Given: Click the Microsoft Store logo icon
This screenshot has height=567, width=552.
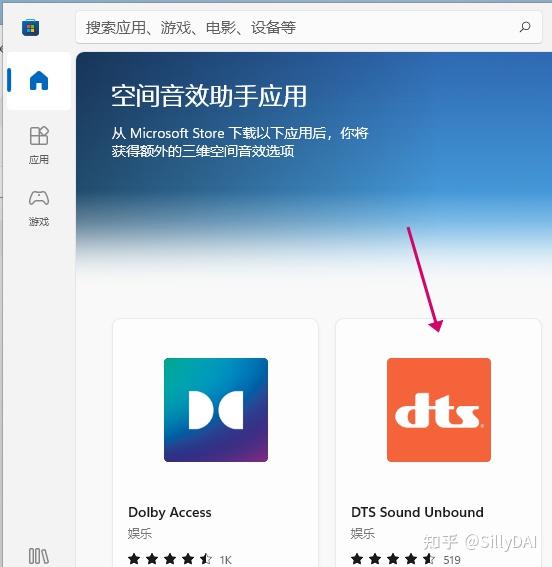Looking at the screenshot, I should pos(30,28).
